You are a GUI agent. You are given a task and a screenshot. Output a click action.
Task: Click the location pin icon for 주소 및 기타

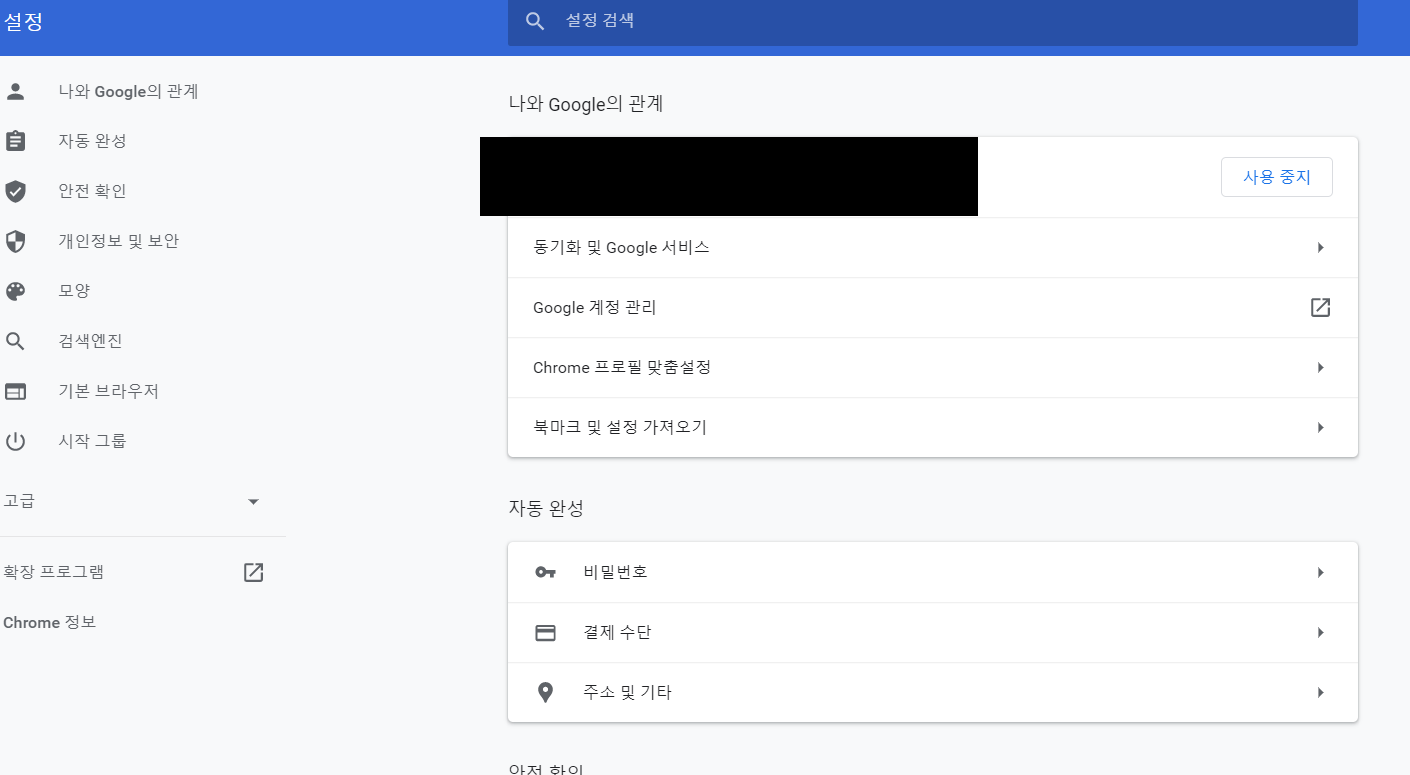coord(545,692)
